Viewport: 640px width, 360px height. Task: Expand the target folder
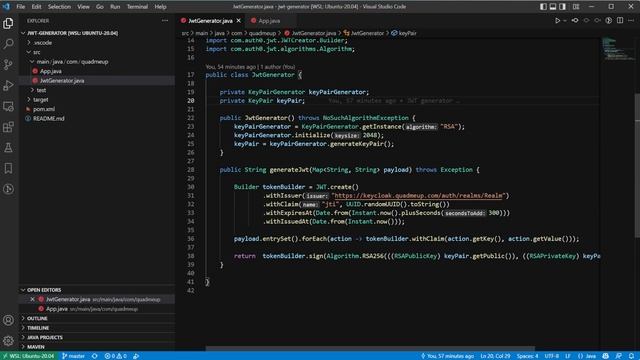(x=97, y=100)
